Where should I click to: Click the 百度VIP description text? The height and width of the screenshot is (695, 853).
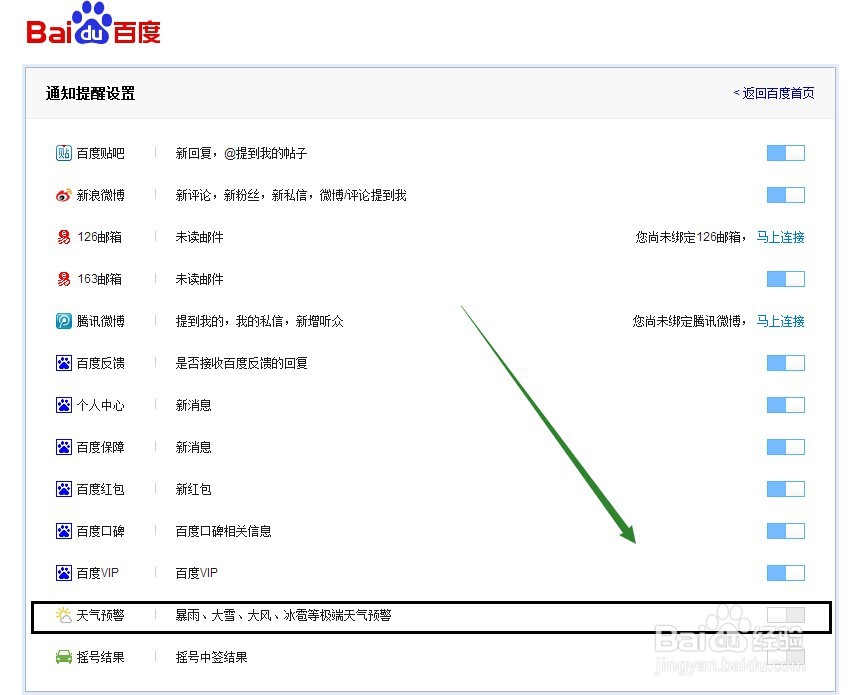(x=196, y=573)
